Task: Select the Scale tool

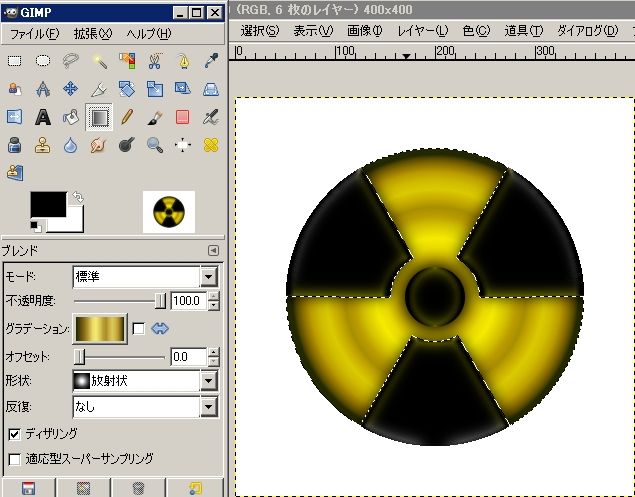Action: tap(155, 89)
